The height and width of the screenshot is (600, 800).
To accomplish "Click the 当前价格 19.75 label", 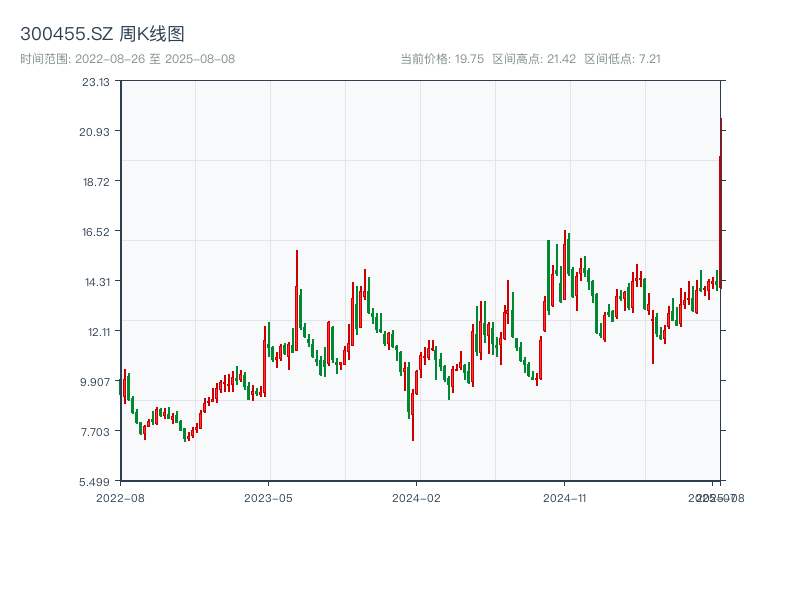I will click(x=441, y=59).
